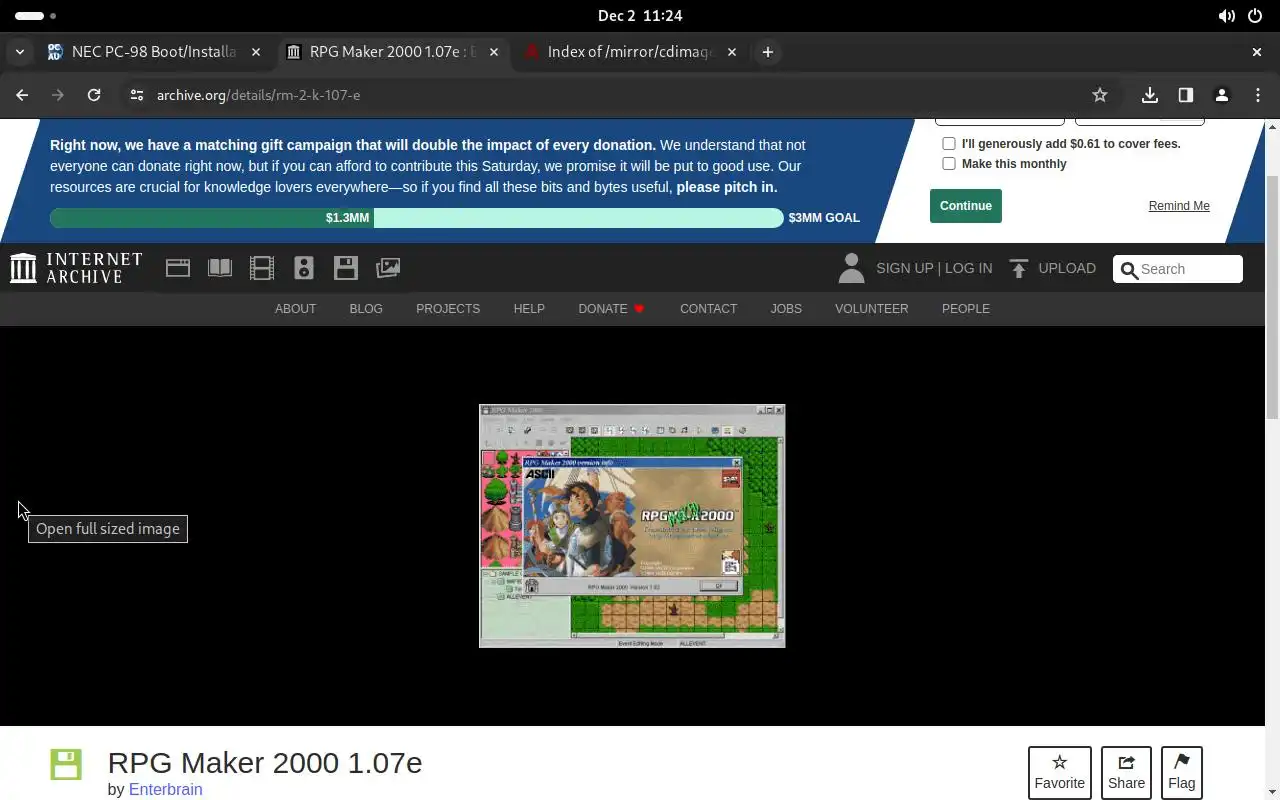This screenshot has width=1280, height=800.
Task: Open the JOBS menu item
Action: coord(786,309)
